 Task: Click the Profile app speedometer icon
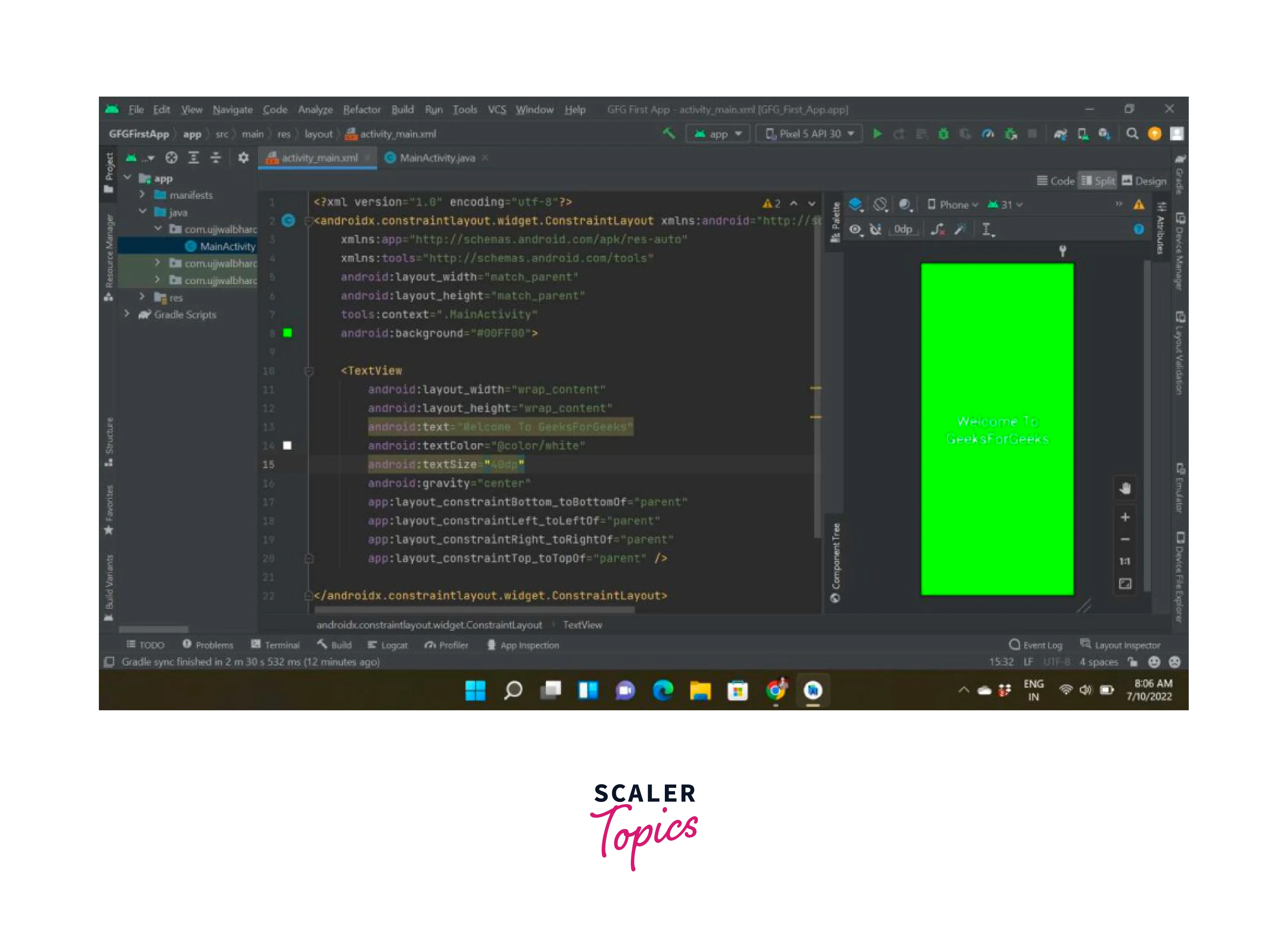pyautogui.click(x=988, y=134)
